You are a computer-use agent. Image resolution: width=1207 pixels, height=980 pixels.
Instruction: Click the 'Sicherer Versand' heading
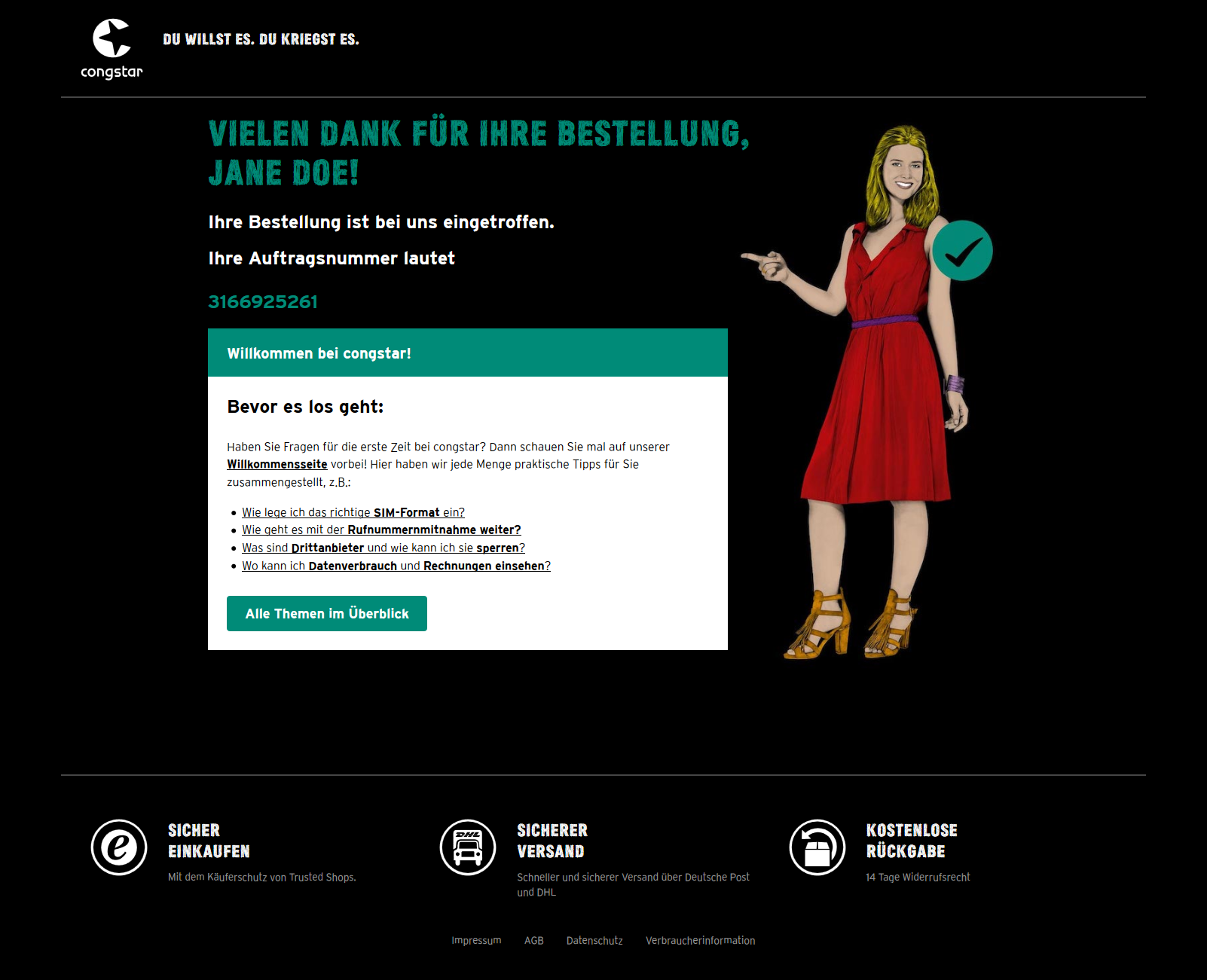click(552, 841)
